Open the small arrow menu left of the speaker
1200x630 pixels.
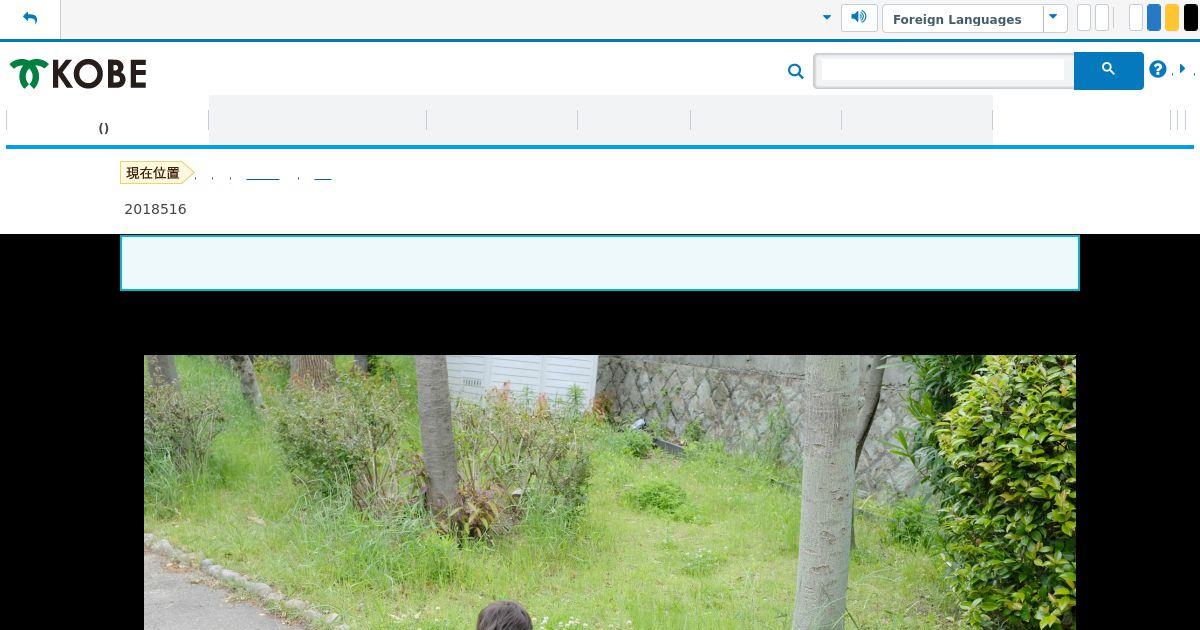[826, 18]
